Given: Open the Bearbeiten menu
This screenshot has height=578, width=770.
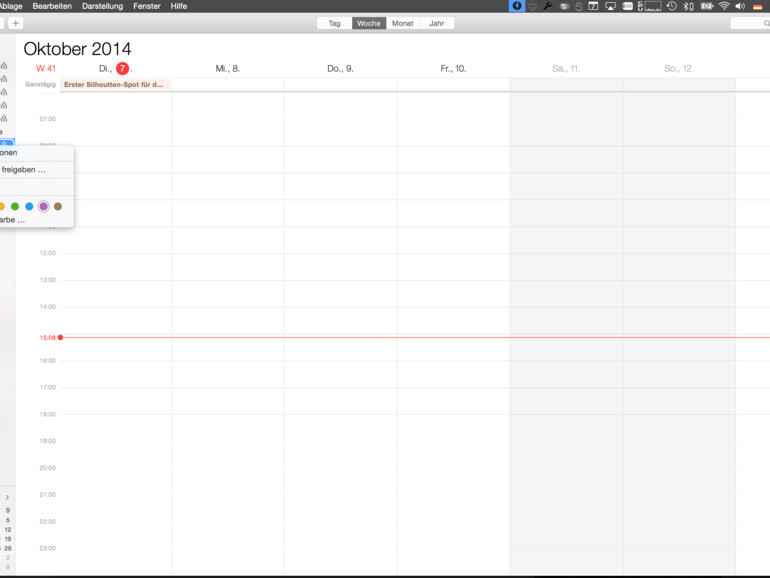Looking at the screenshot, I should pyautogui.click(x=52, y=6).
